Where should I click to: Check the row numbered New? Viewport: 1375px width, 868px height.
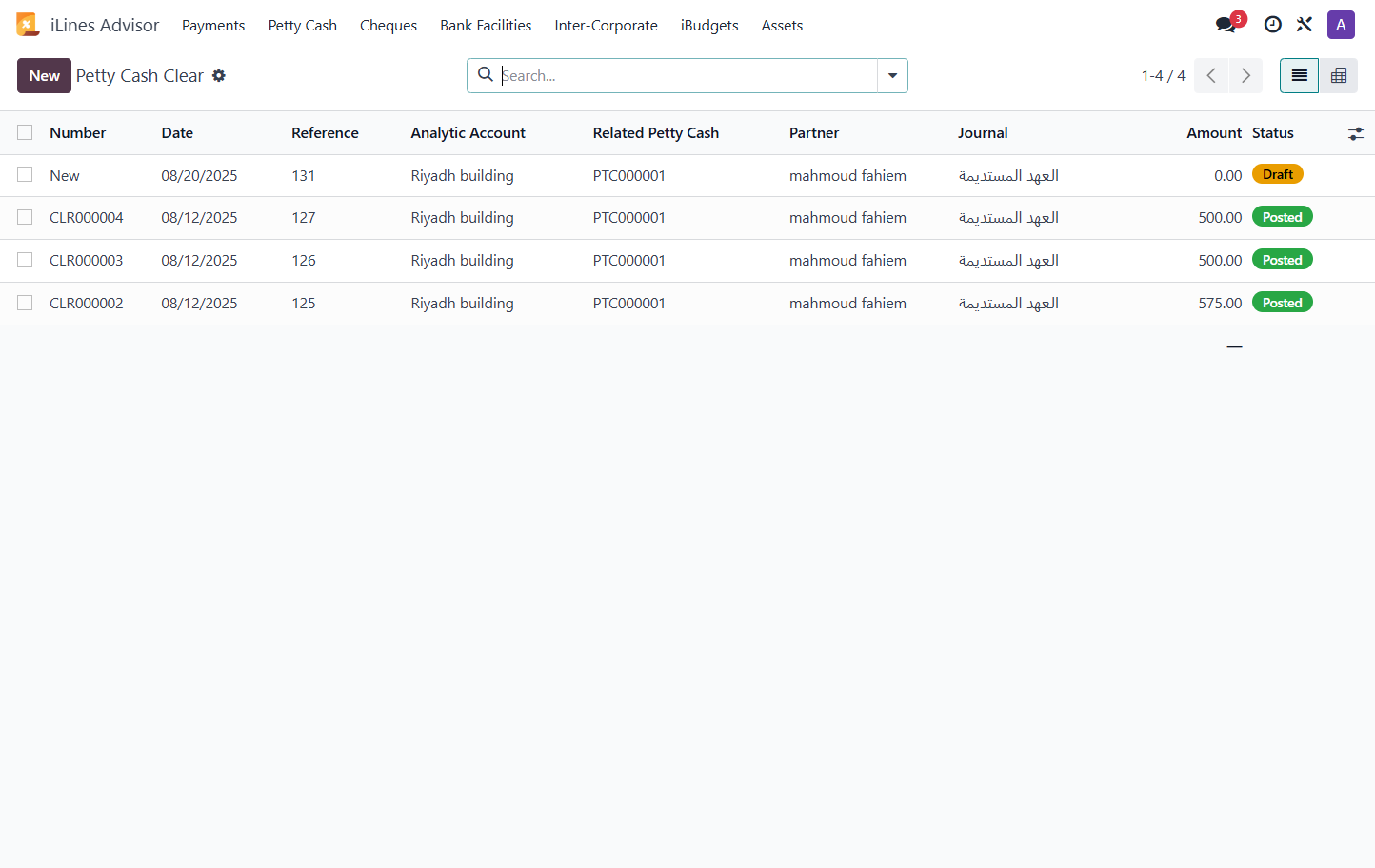25,174
